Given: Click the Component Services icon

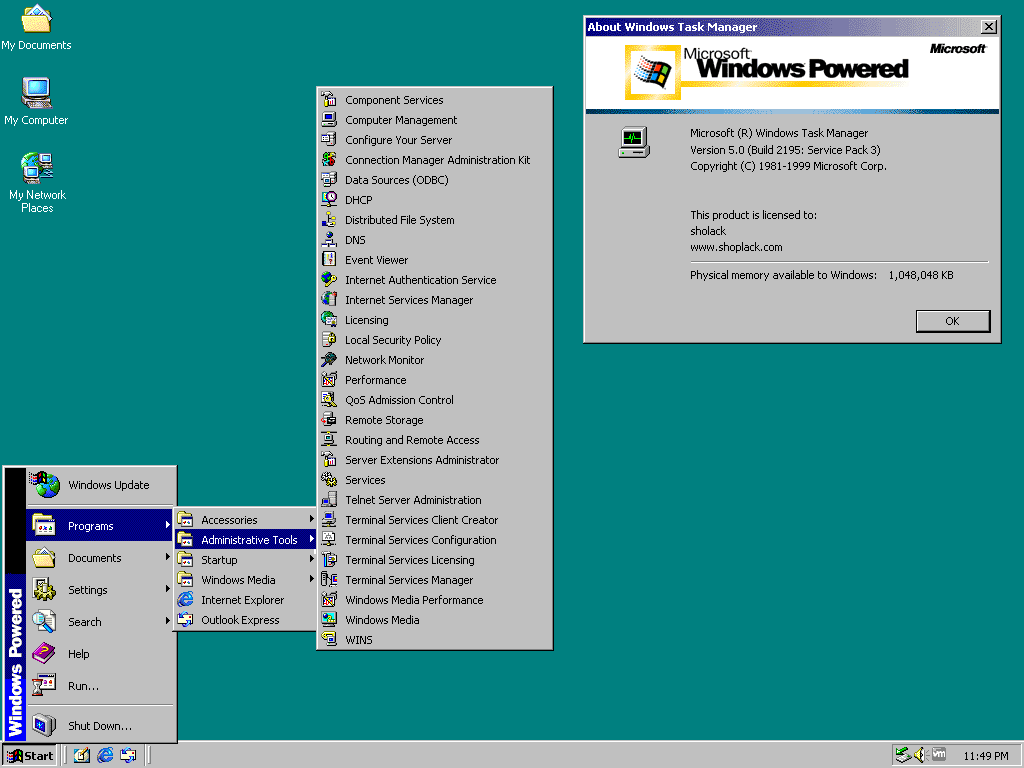Looking at the screenshot, I should click(329, 100).
